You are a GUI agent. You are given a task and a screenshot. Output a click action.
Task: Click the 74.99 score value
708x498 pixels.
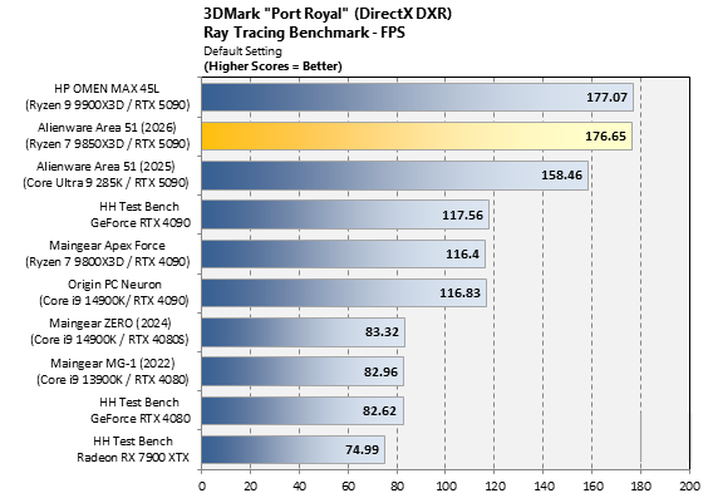tap(362, 450)
